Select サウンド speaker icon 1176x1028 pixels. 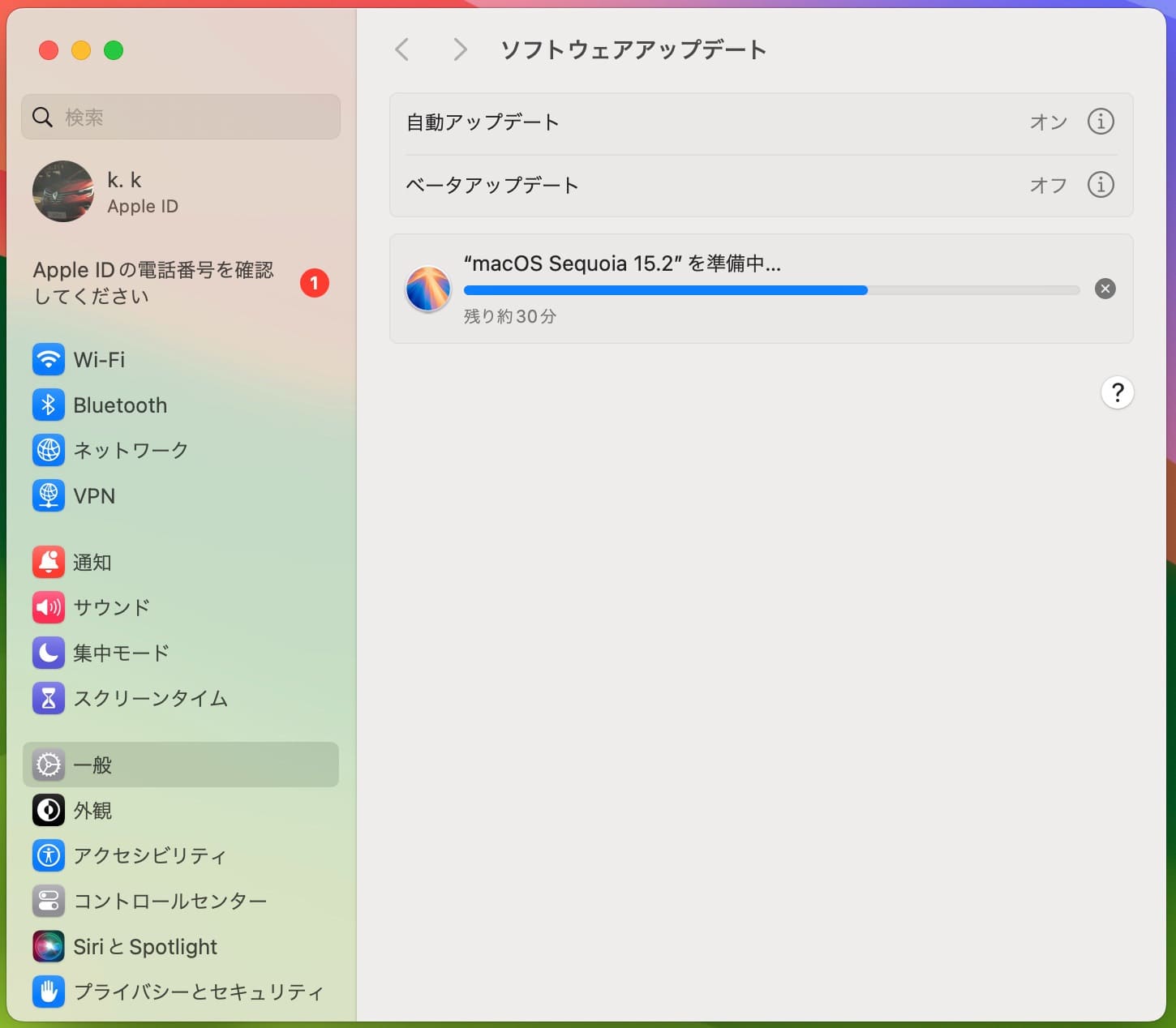pos(49,607)
